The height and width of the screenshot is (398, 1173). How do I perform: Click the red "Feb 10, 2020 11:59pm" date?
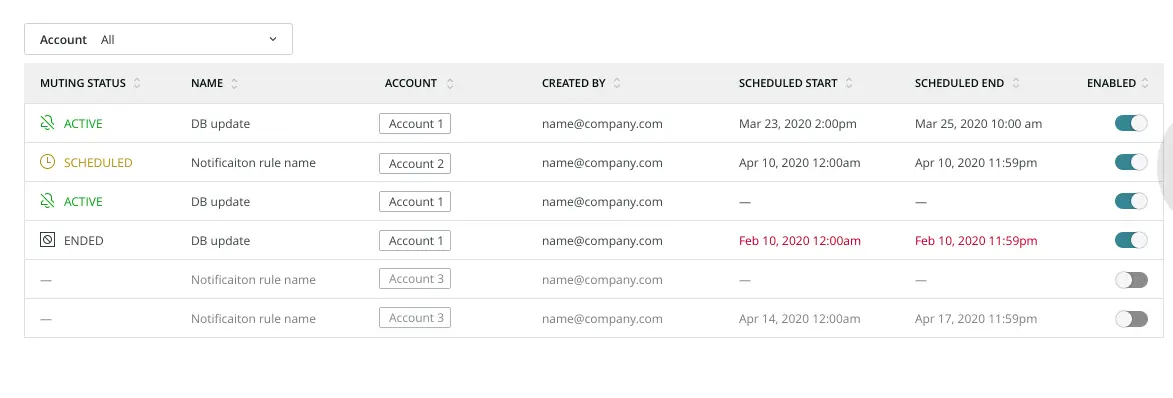pyautogui.click(x=976, y=241)
